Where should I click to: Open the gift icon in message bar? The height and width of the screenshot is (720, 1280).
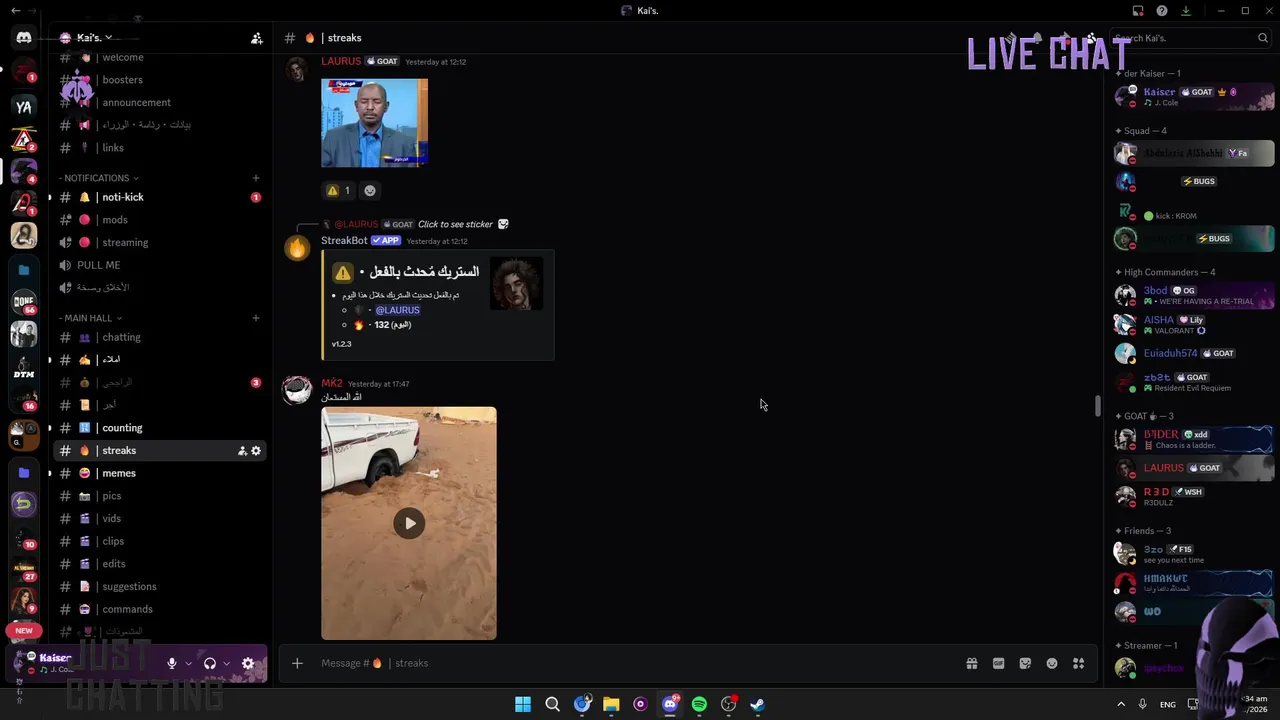point(971,663)
